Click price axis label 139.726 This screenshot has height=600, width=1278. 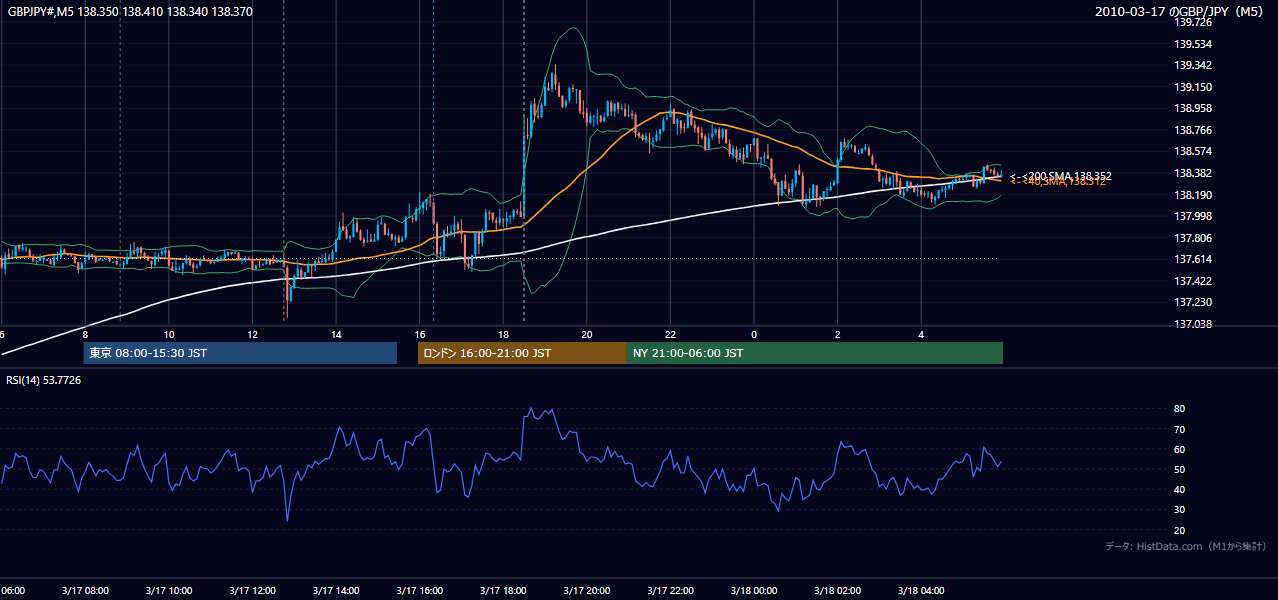point(1193,22)
